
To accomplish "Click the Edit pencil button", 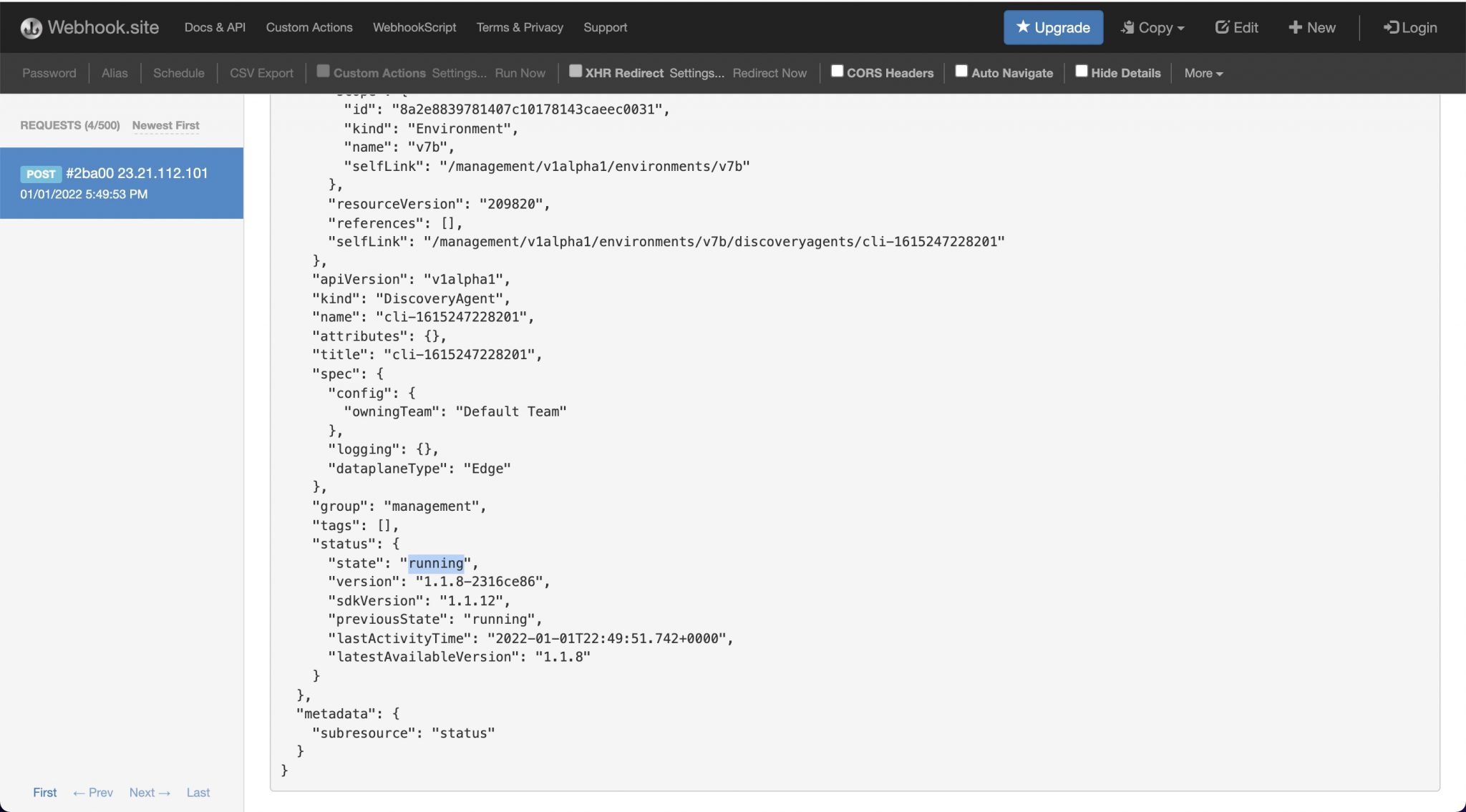I will (1236, 28).
